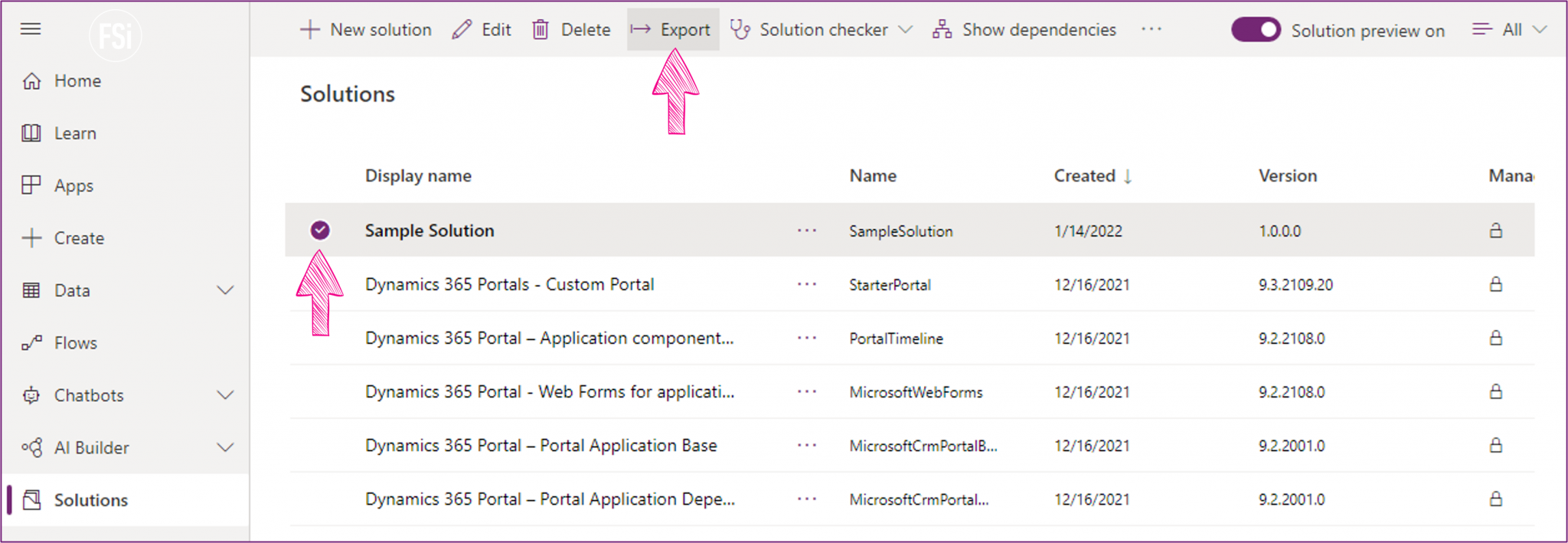Click StarterPortal name cell

[890, 285]
